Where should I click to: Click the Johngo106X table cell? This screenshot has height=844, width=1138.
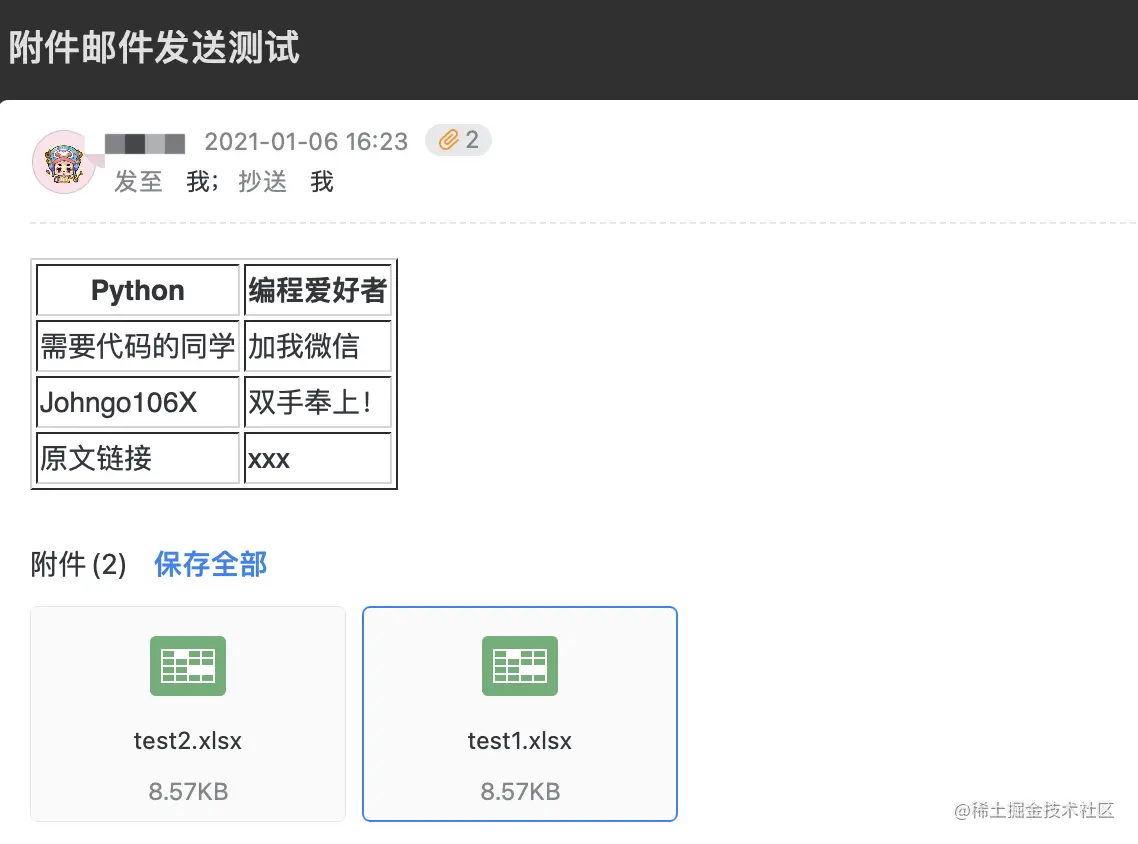[138, 402]
